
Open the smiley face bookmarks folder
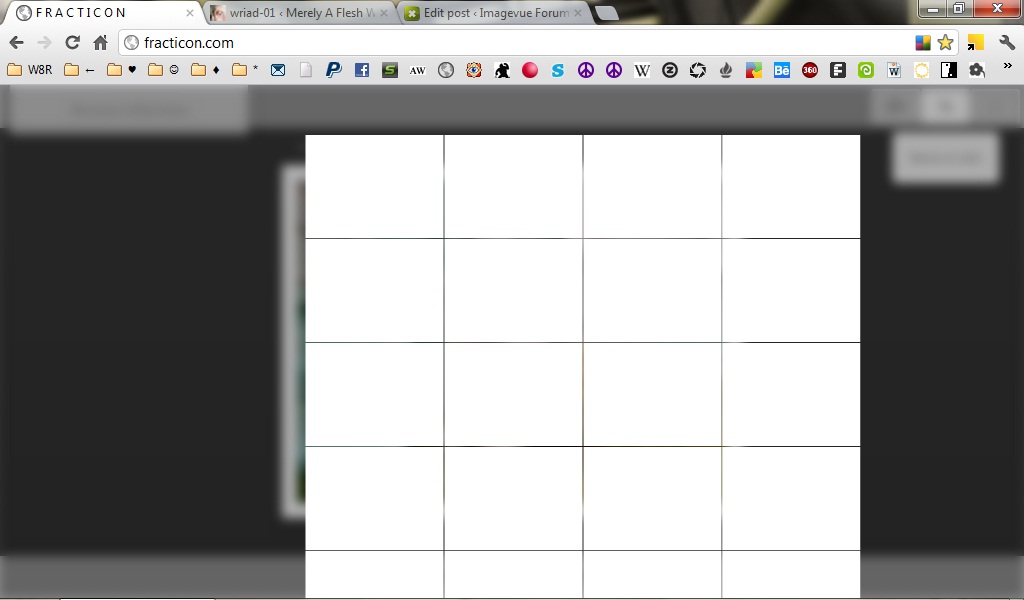pos(164,70)
